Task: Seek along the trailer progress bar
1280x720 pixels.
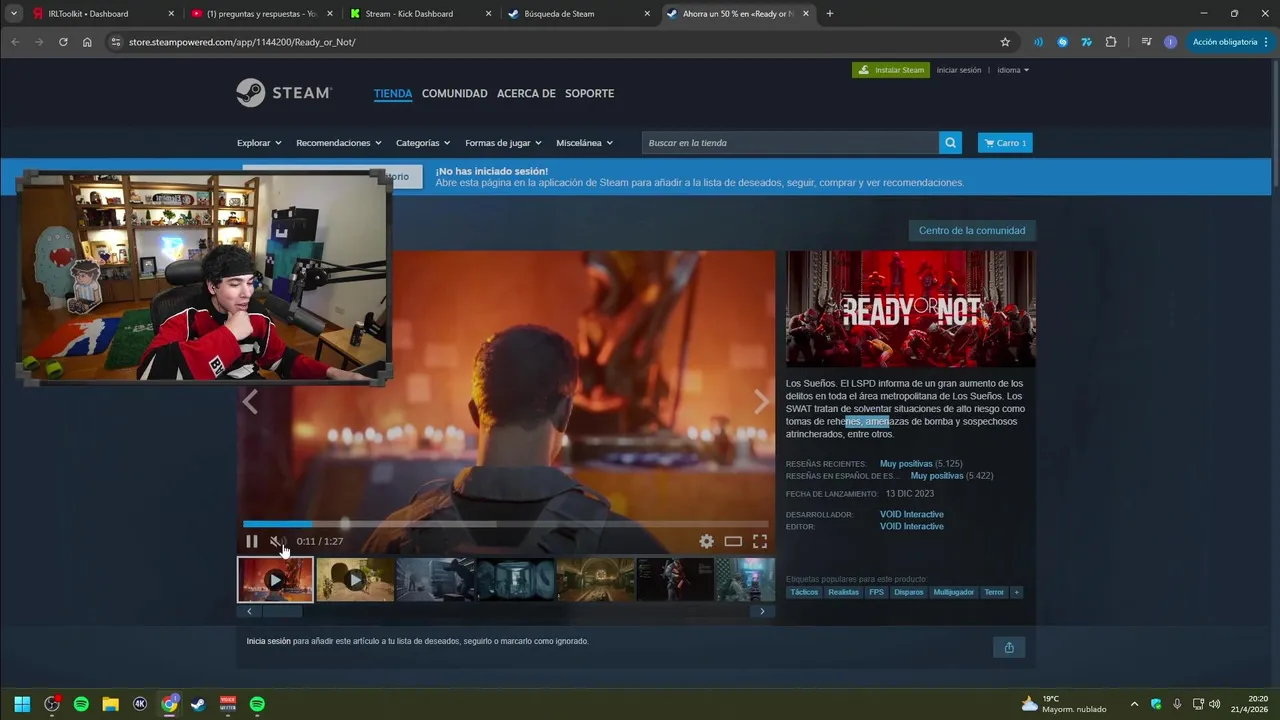Action: click(x=505, y=524)
